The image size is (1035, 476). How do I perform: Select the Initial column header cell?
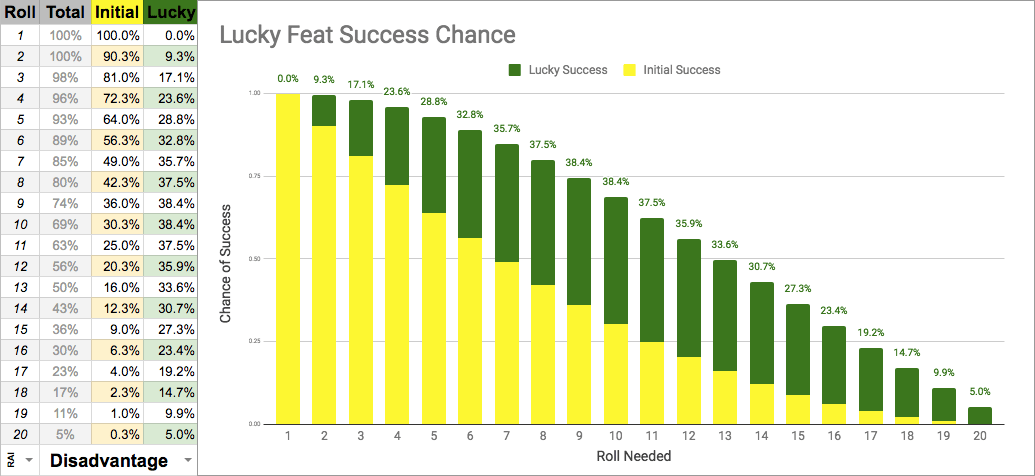point(118,12)
